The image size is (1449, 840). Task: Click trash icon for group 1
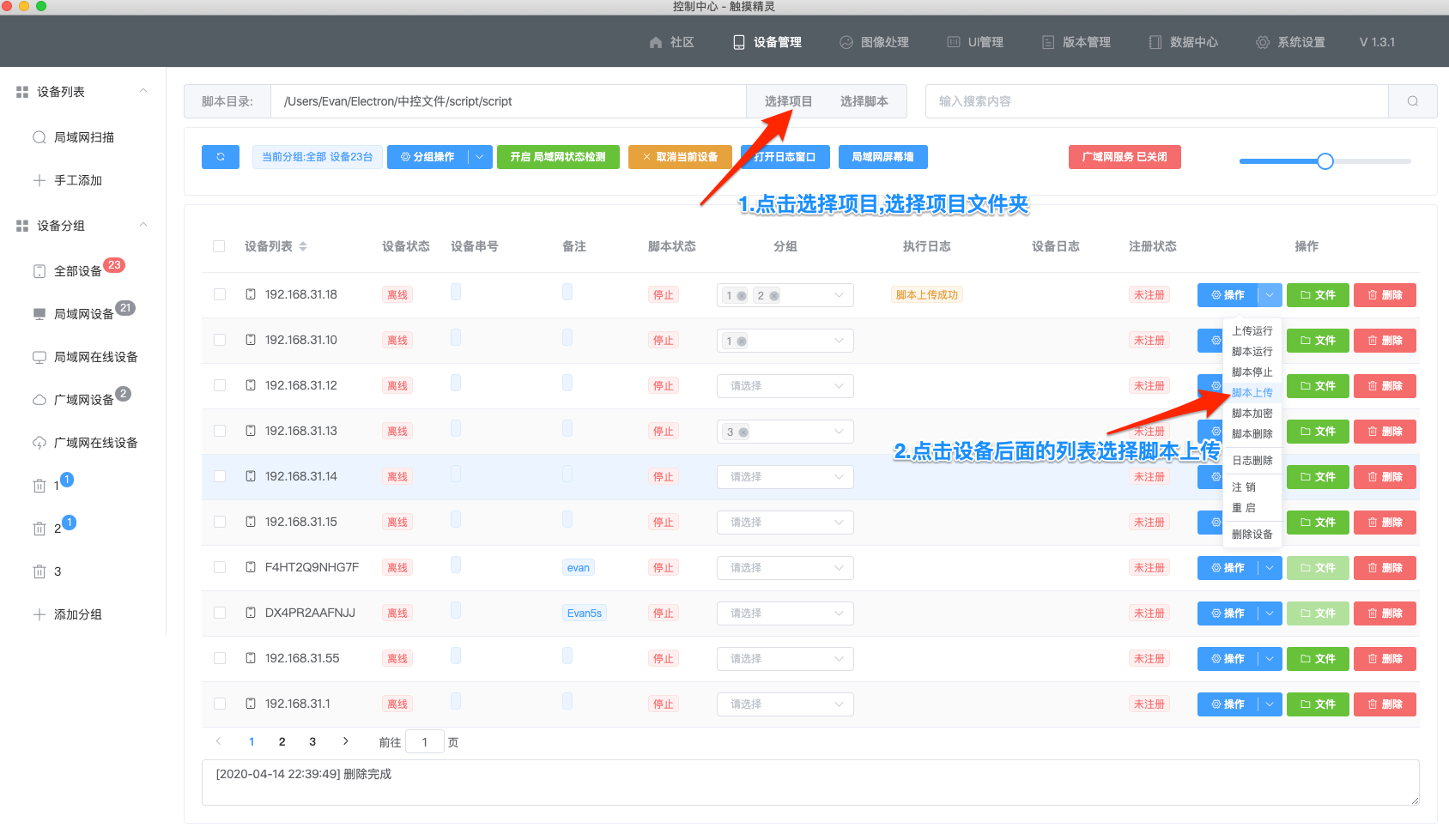click(x=39, y=486)
